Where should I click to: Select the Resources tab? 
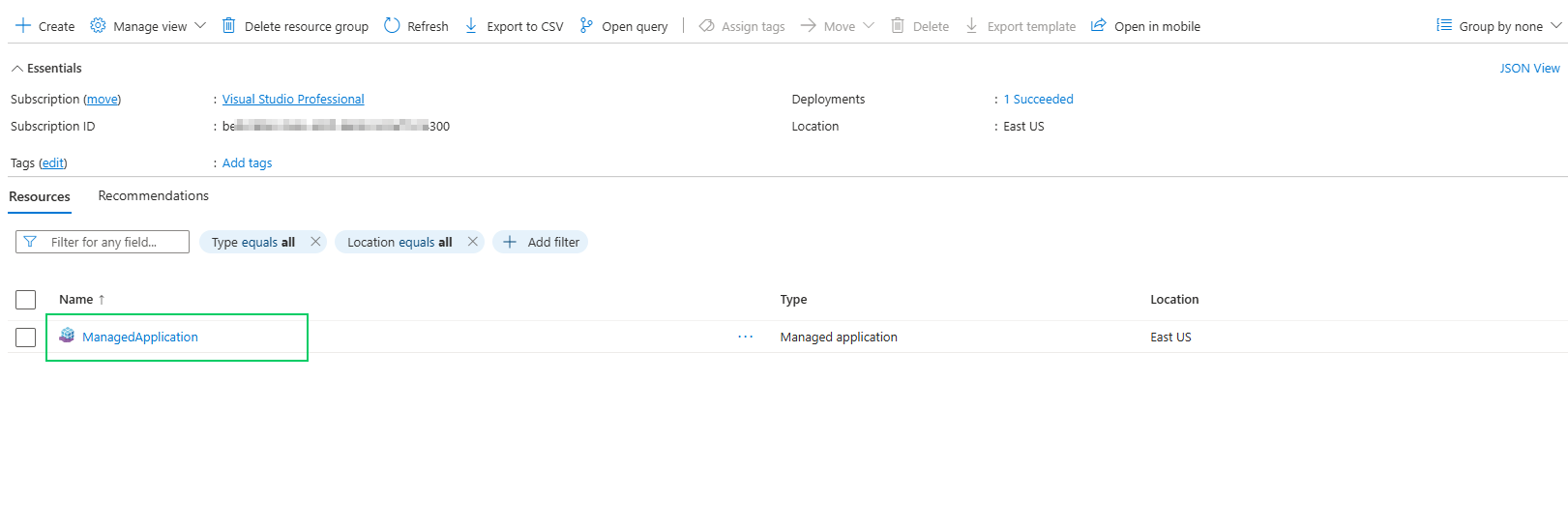pyautogui.click(x=40, y=196)
